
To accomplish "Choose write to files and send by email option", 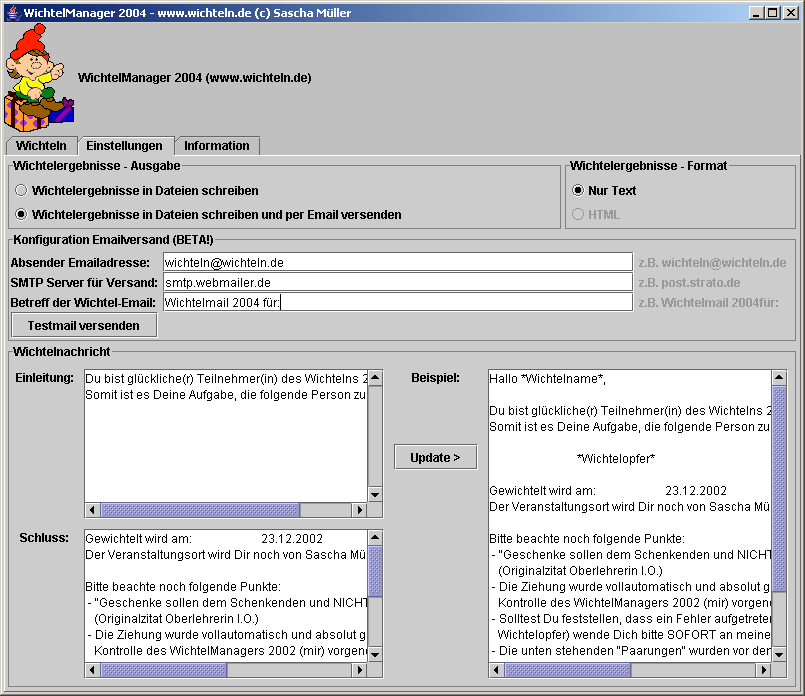I will [208, 215].
